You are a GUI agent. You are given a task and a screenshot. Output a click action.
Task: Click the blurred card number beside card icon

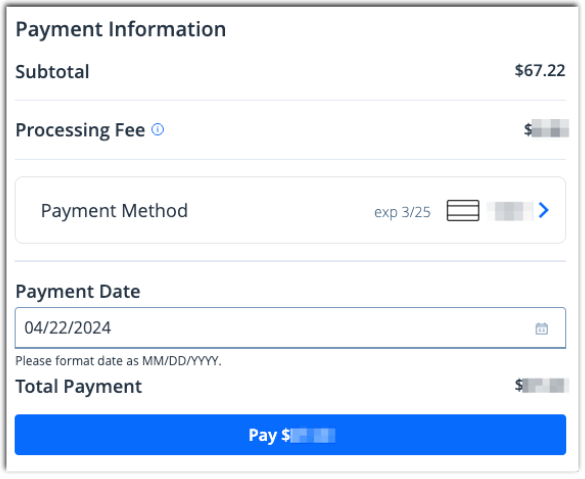tap(510, 211)
